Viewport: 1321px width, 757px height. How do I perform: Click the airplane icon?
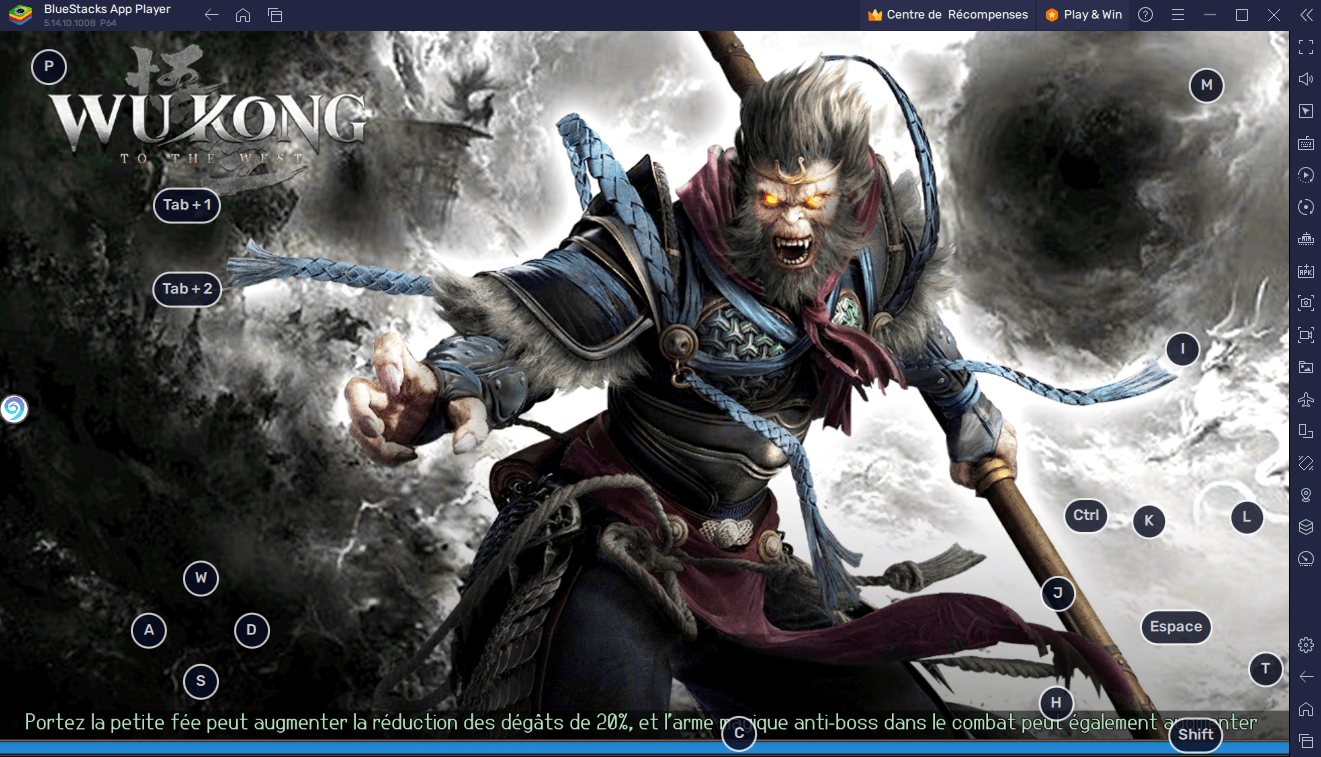(x=1305, y=399)
